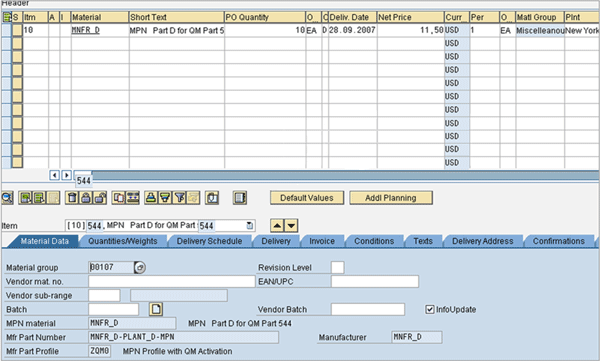Screen dimensions: 600x361
Task: Click the Copy item icon
Action: (119, 198)
